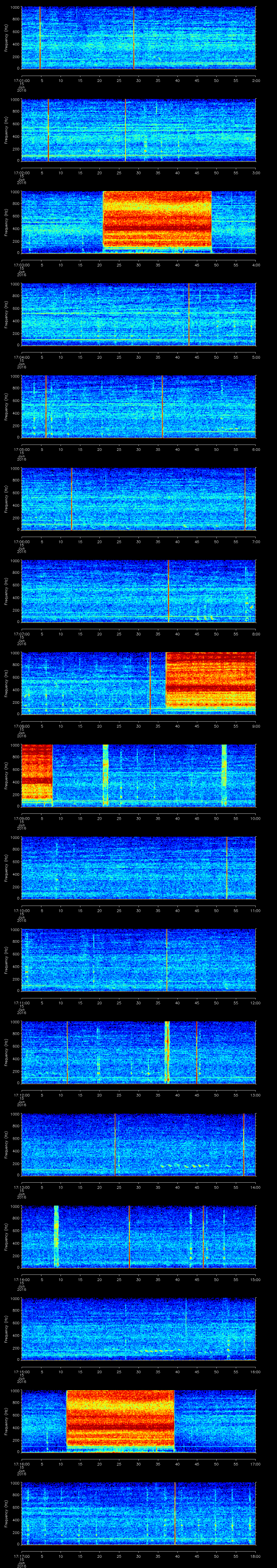This screenshot has width=277, height=1568.
Task: Click the 57-second red line in 17:06:00 spectrogram
Action: click(245, 499)
